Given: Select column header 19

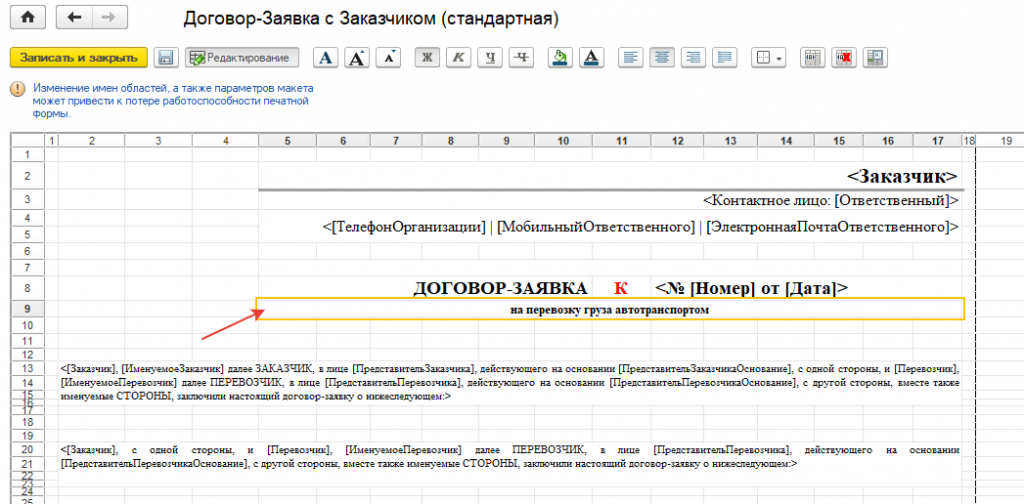Looking at the screenshot, I should click(1006, 140).
